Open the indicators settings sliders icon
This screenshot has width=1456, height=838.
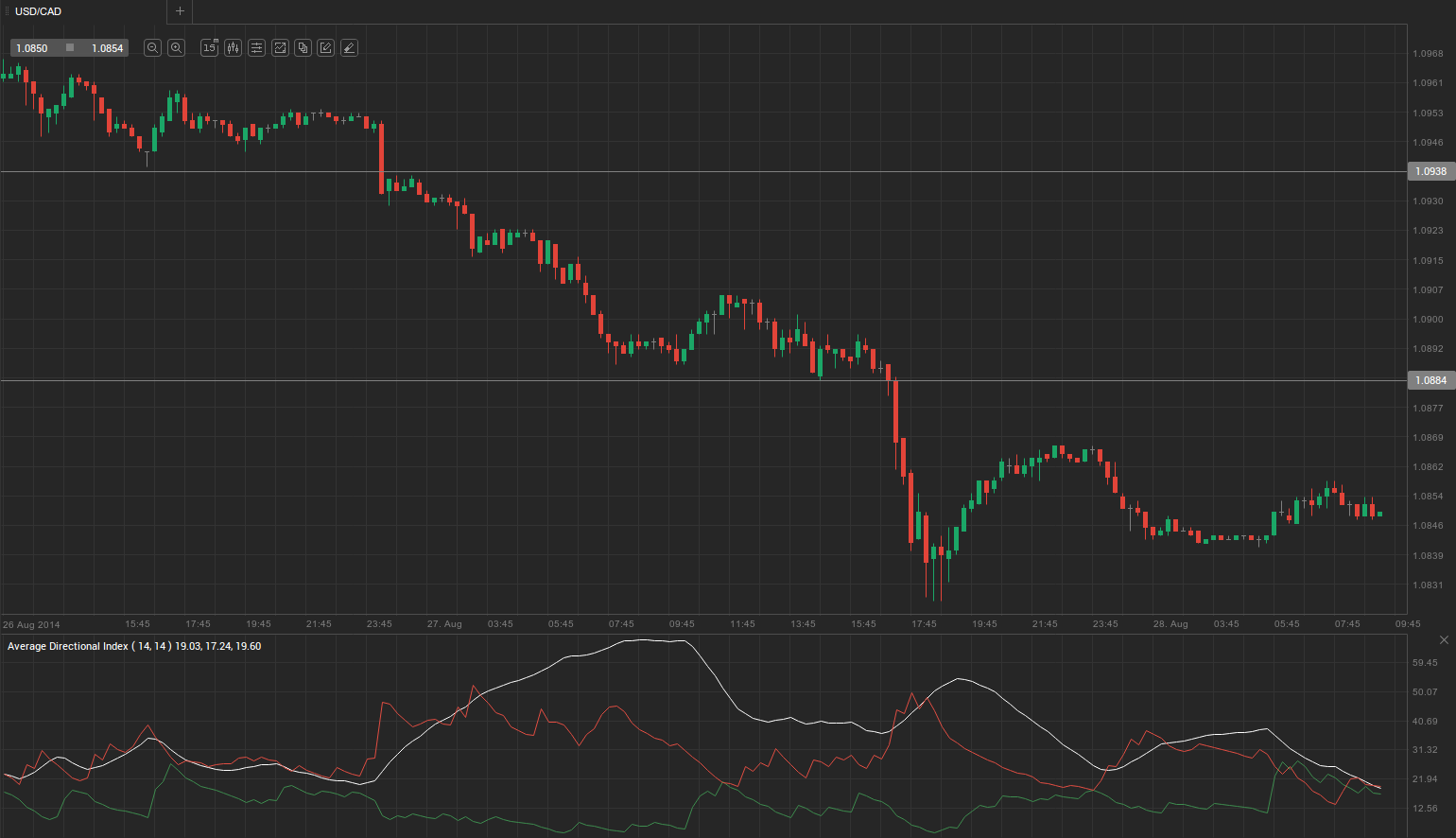(x=256, y=47)
